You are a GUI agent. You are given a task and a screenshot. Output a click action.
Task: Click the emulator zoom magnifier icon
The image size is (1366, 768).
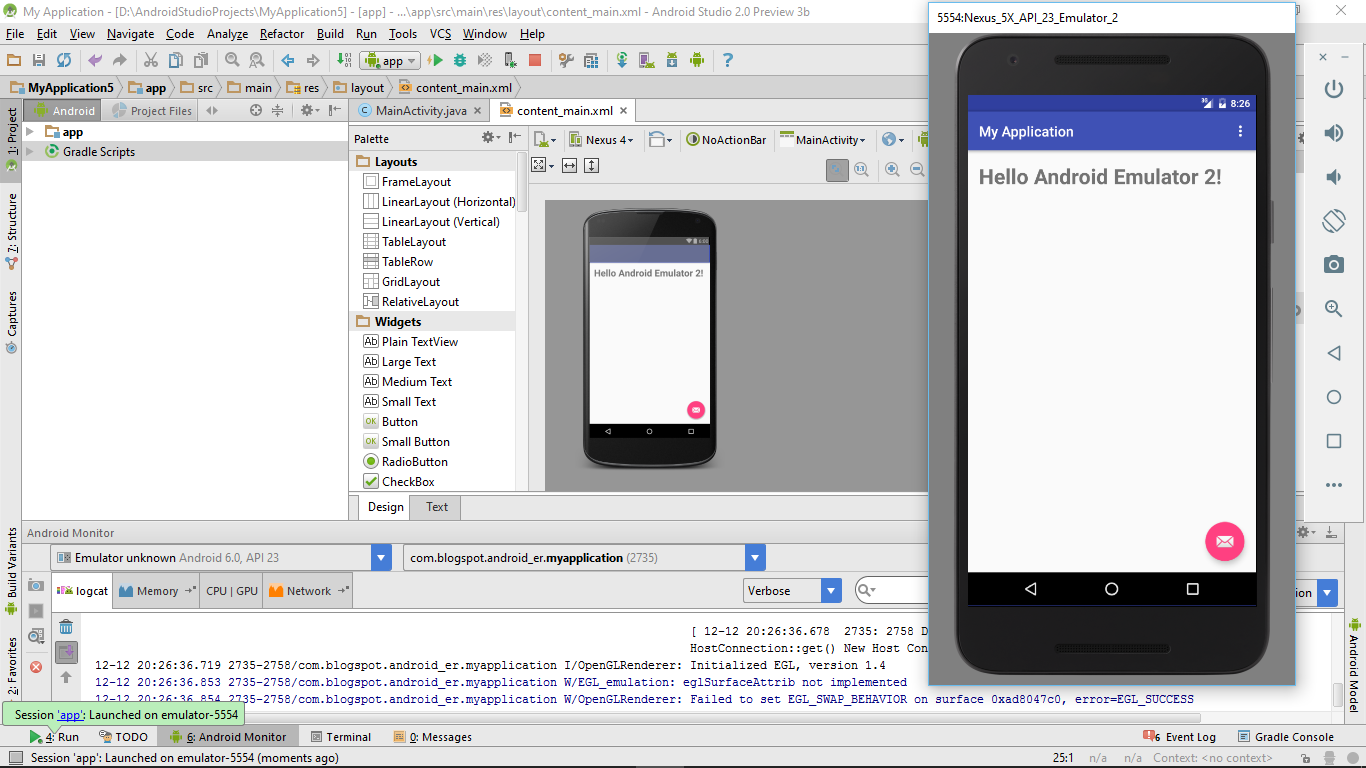(1333, 308)
